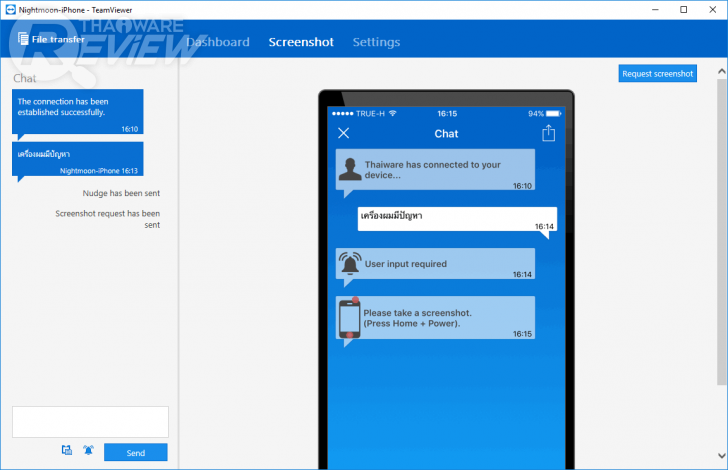Send a nudge using the bell icon
728x470 pixels.
(88, 451)
